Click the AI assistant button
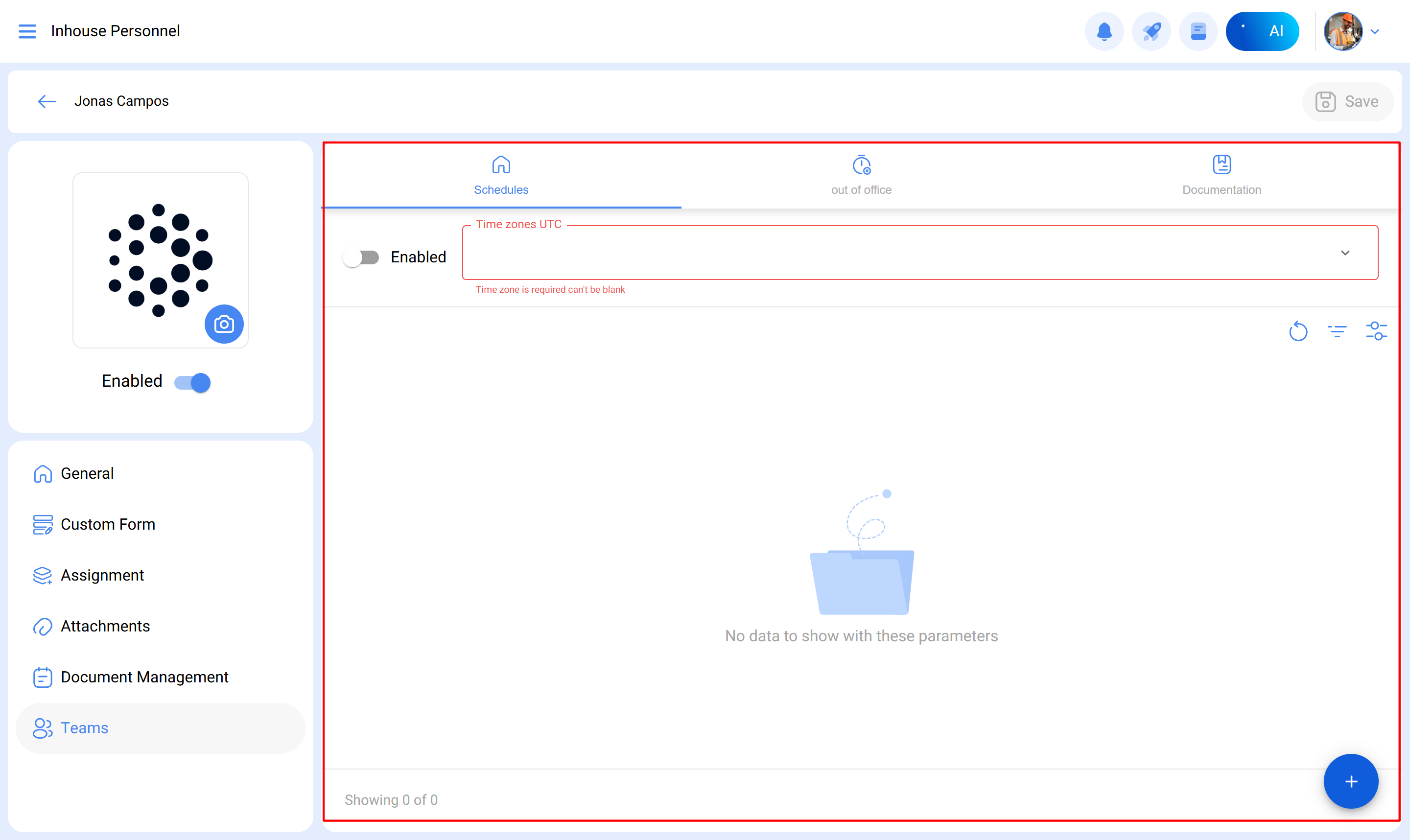 (1262, 31)
